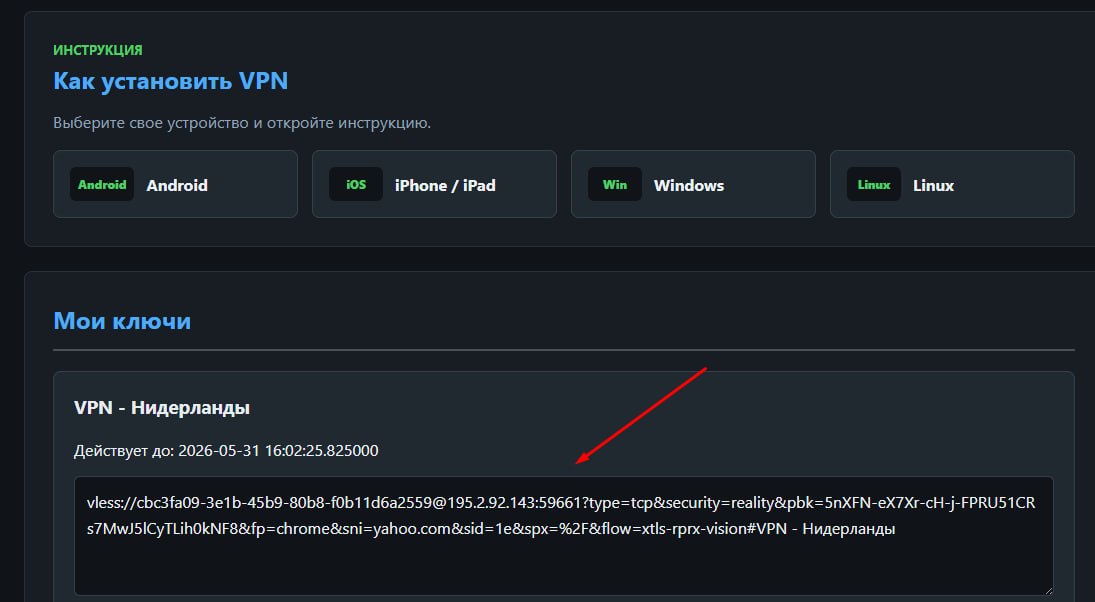Screen dimensions: 1095x602
Task: Click the green Win badge icon
Action: [x=615, y=184]
